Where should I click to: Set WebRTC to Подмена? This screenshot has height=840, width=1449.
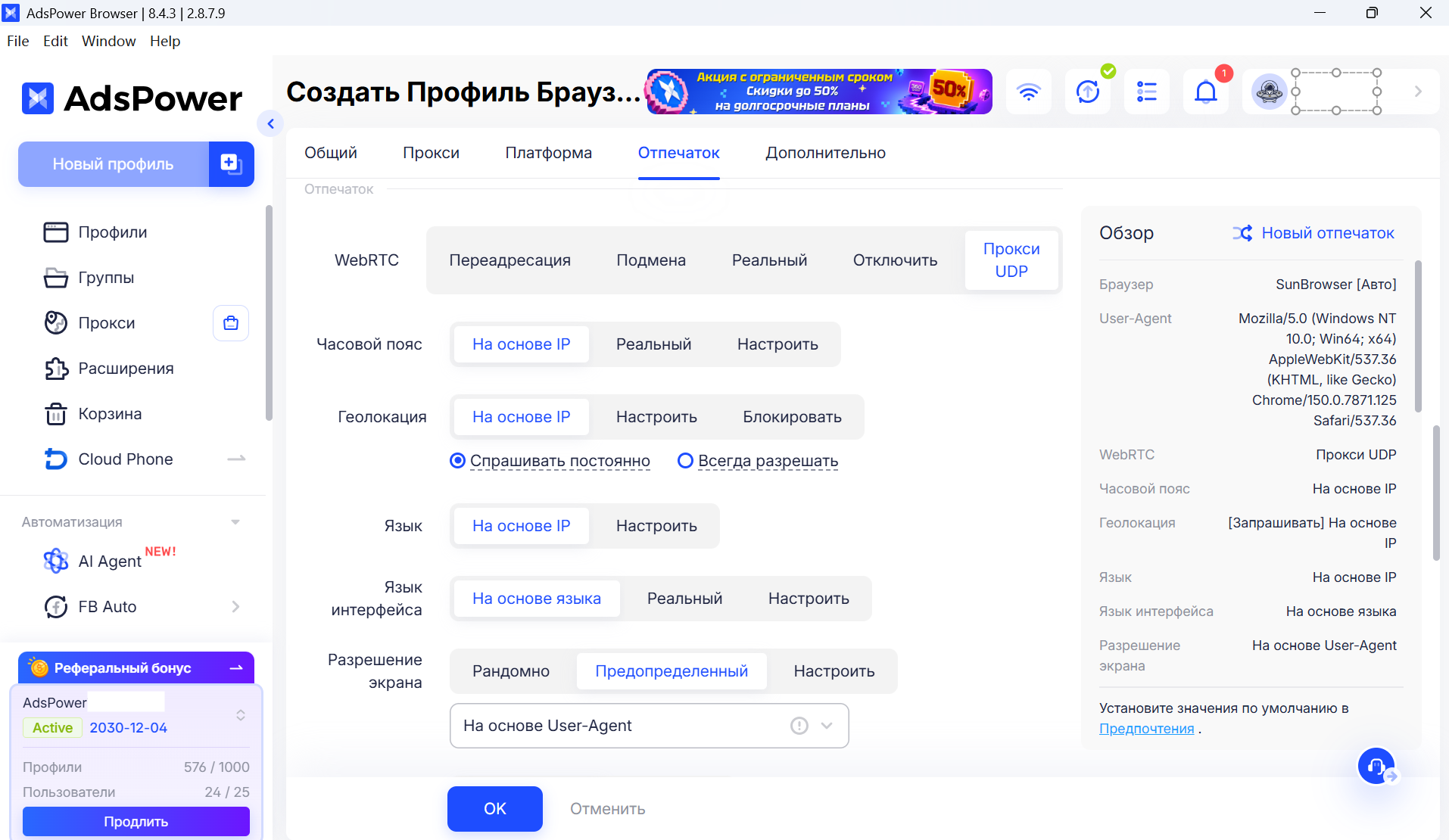click(x=651, y=260)
